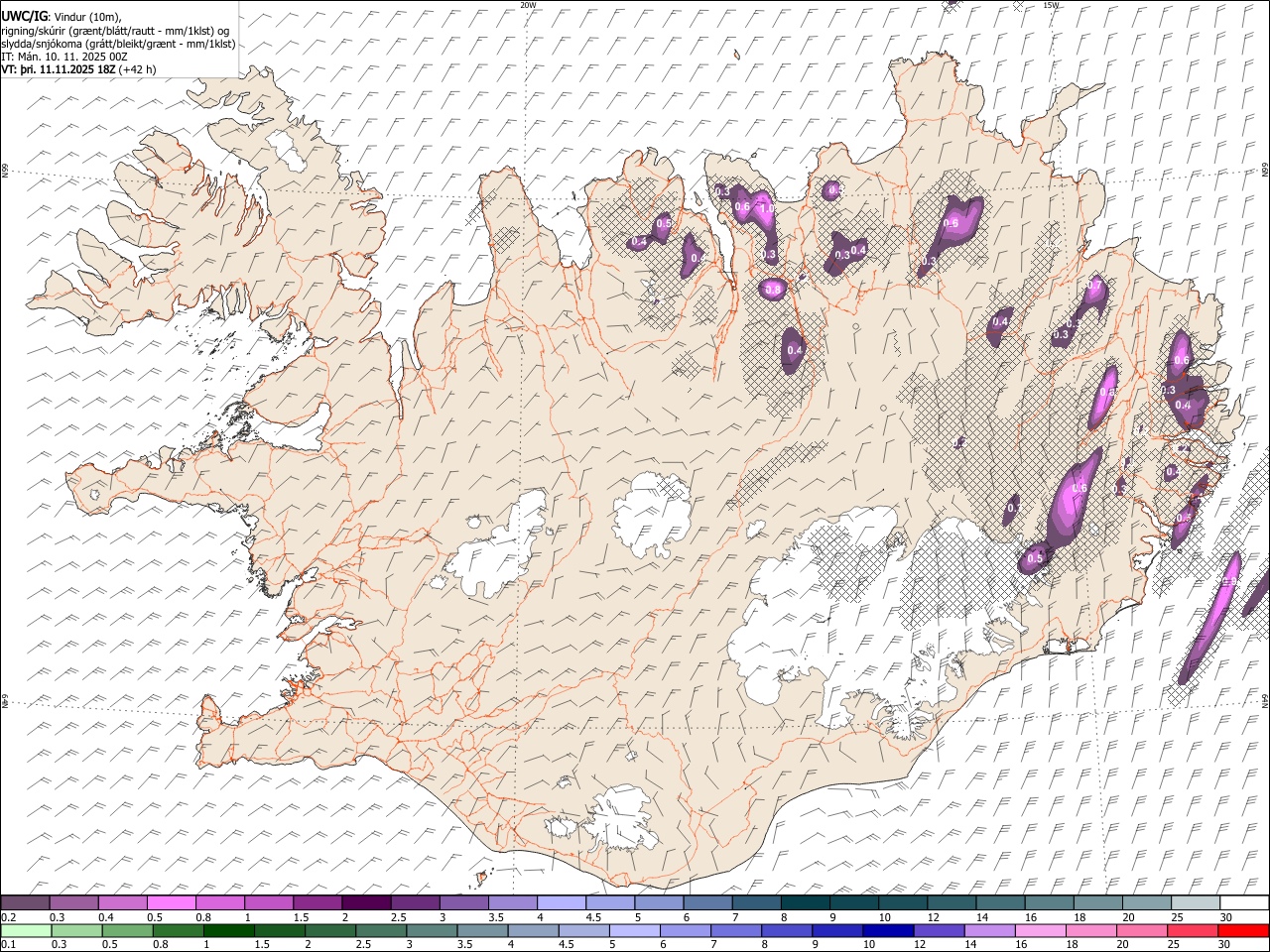Click the '0.1' label in lower legend
Viewport: 1270px width, 952px height.
[x=8, y=944]
